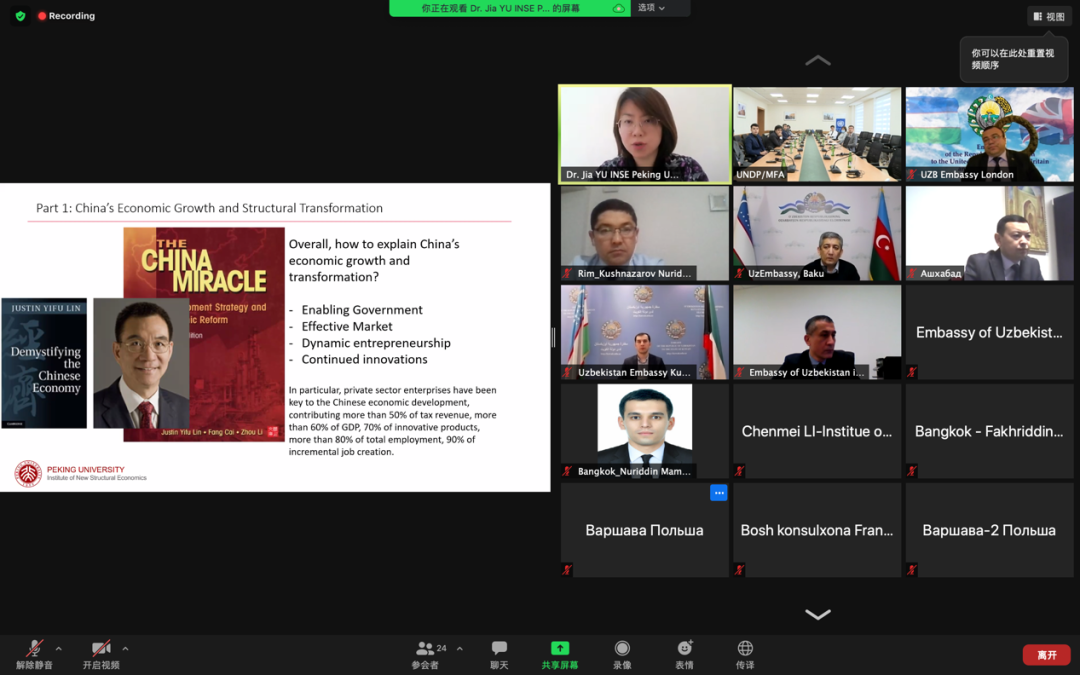This screenshot has width=1080, height=675.
Task: Click muted mic icon on UZB Embassy London
Action: [x=913, y=175]
